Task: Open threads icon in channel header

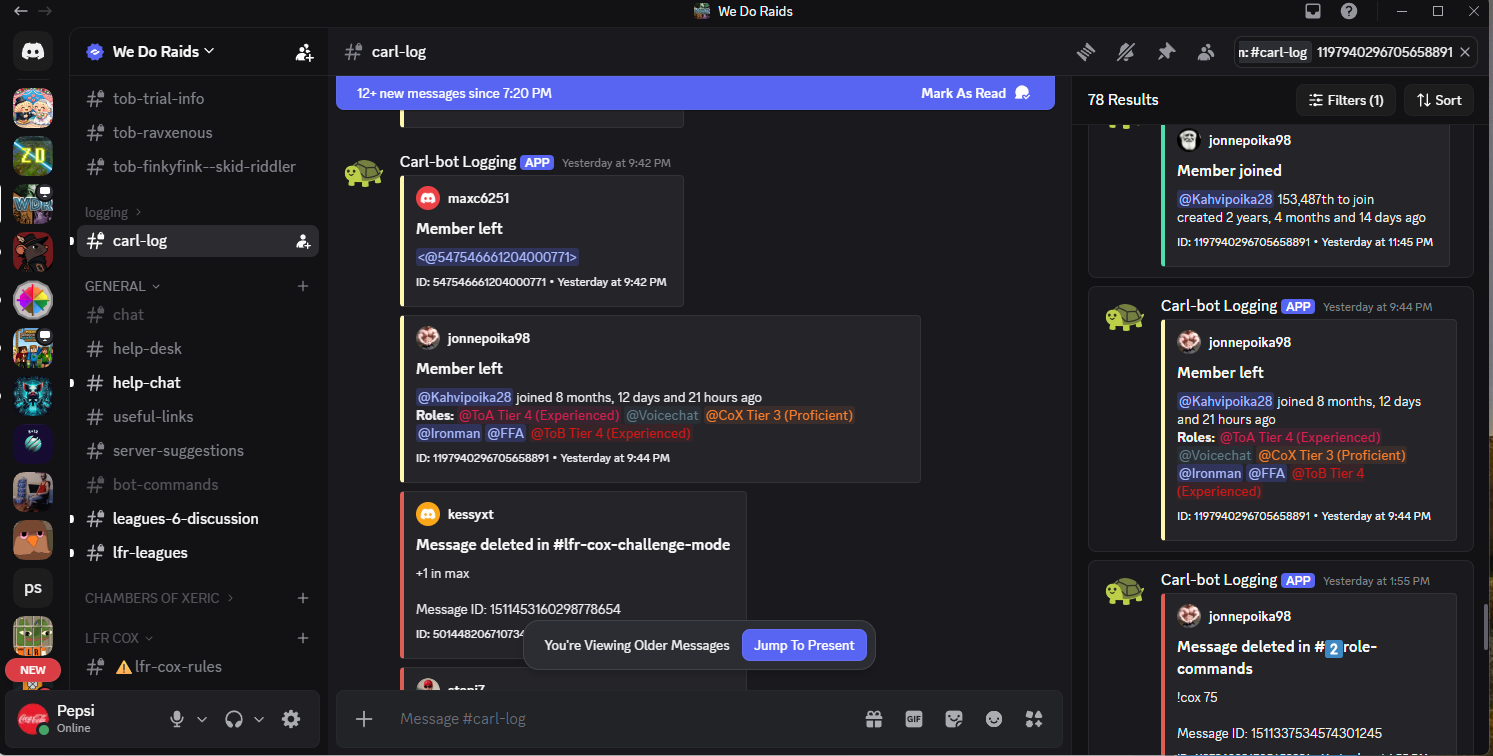Action: click(x=1086, y=52)
